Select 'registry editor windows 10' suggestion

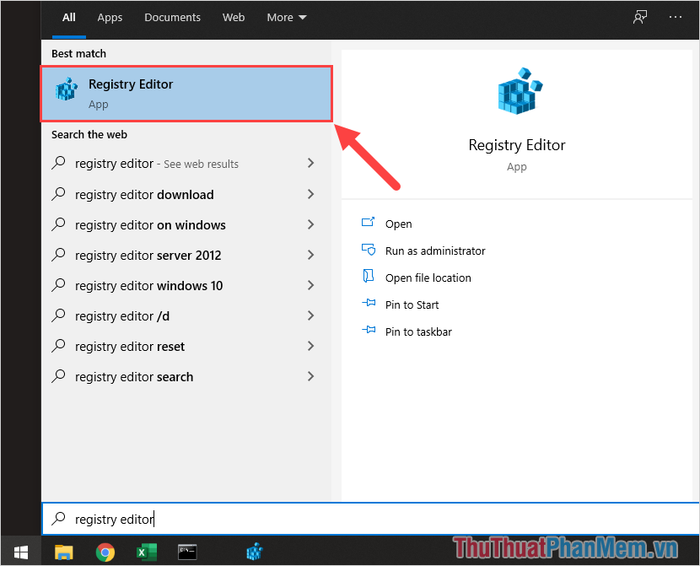[x=187, y=285]
